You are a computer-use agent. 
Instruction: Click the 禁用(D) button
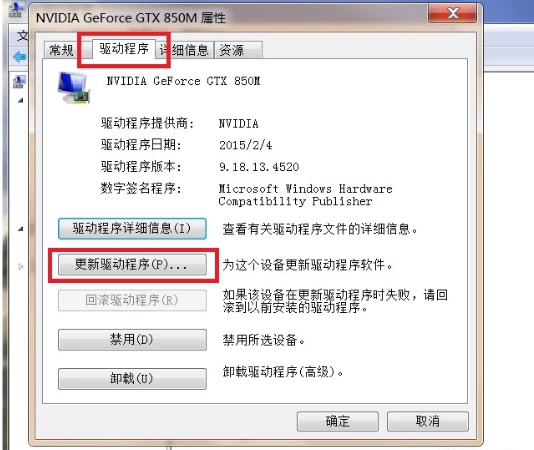click(x=132, y=340)
